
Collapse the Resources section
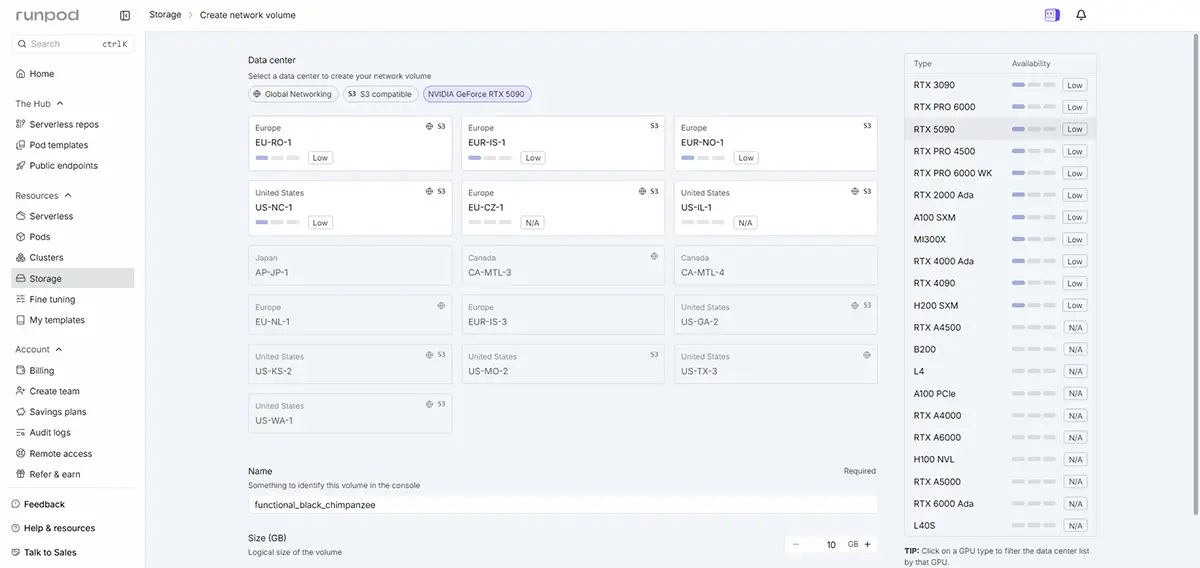[x=68, y=196]
